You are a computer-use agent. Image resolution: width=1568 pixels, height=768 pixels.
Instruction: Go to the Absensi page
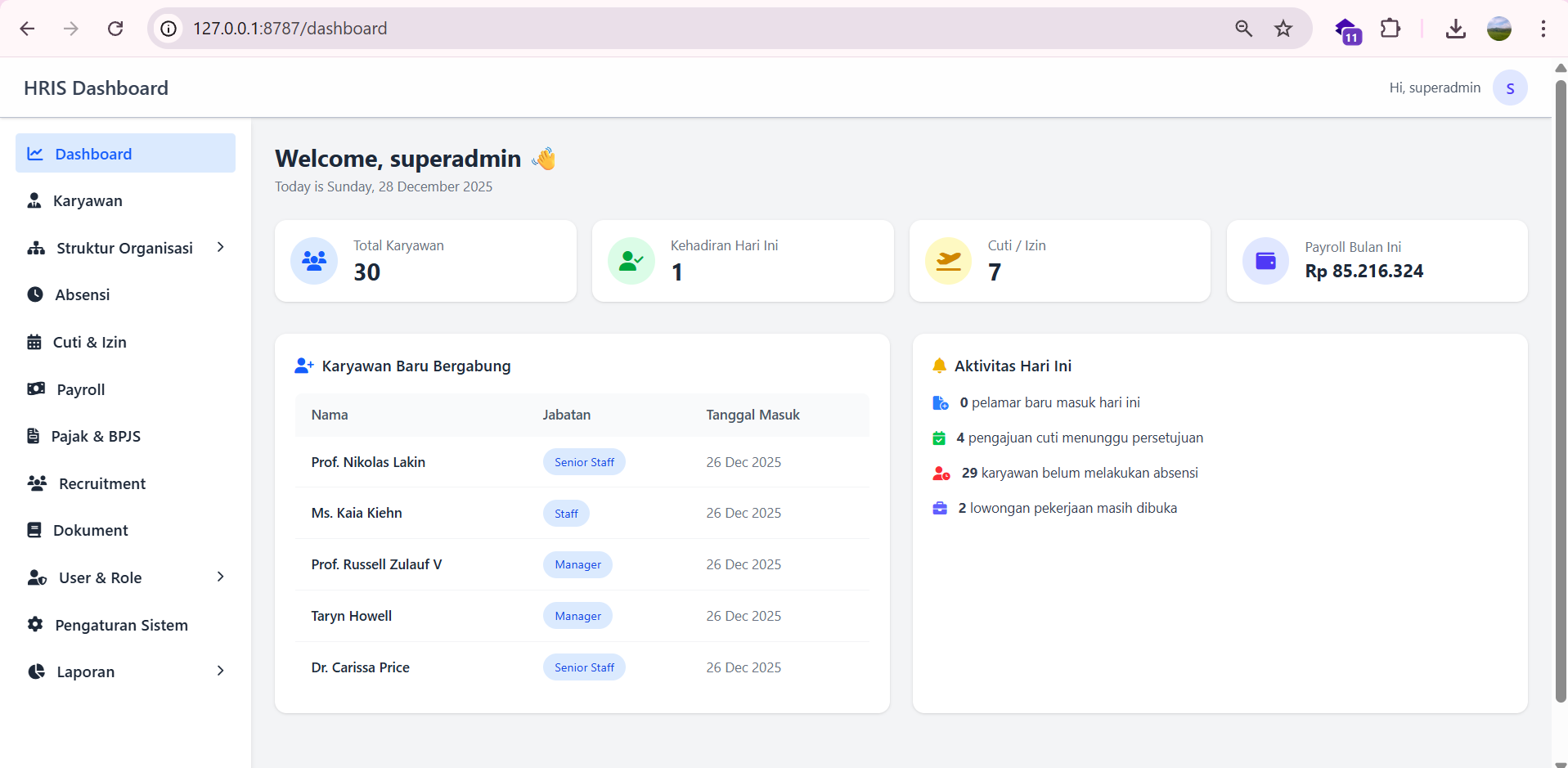pyautogui.click(x=82, y=295)
